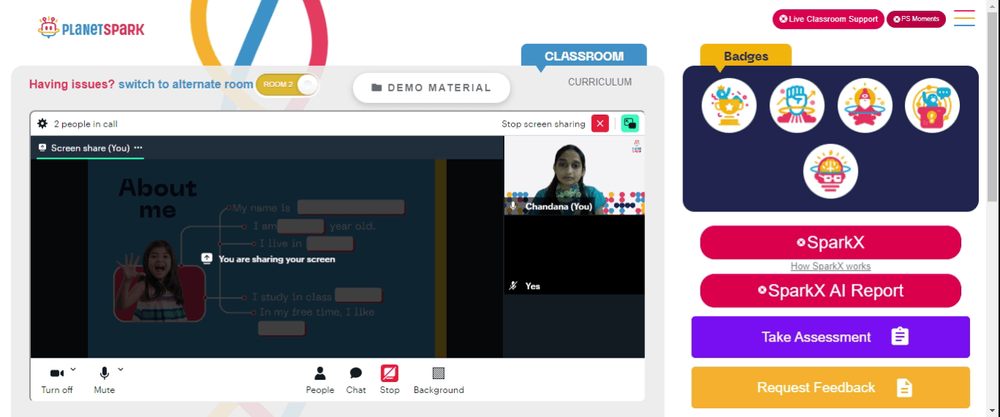Open the DEMO MATERIAL folder button

pyautogui.click(x=431, y=88)
